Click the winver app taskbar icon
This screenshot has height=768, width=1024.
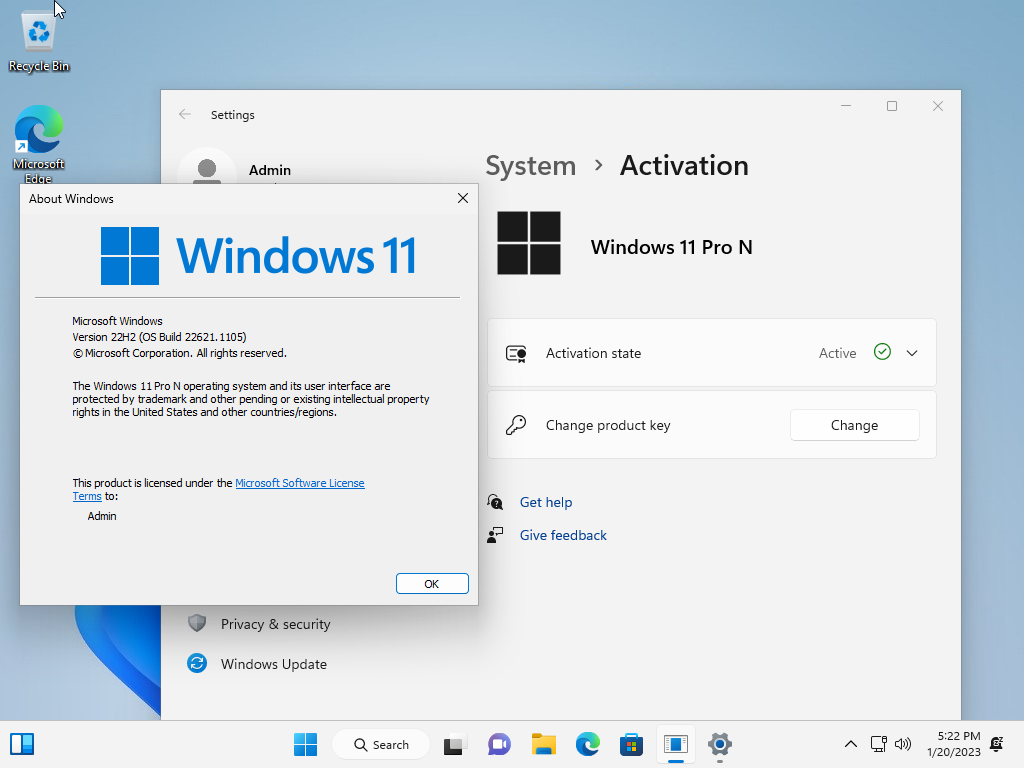676,744
